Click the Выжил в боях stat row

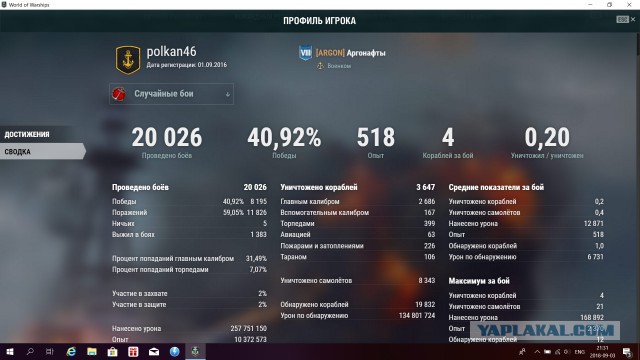click(189, 235)
